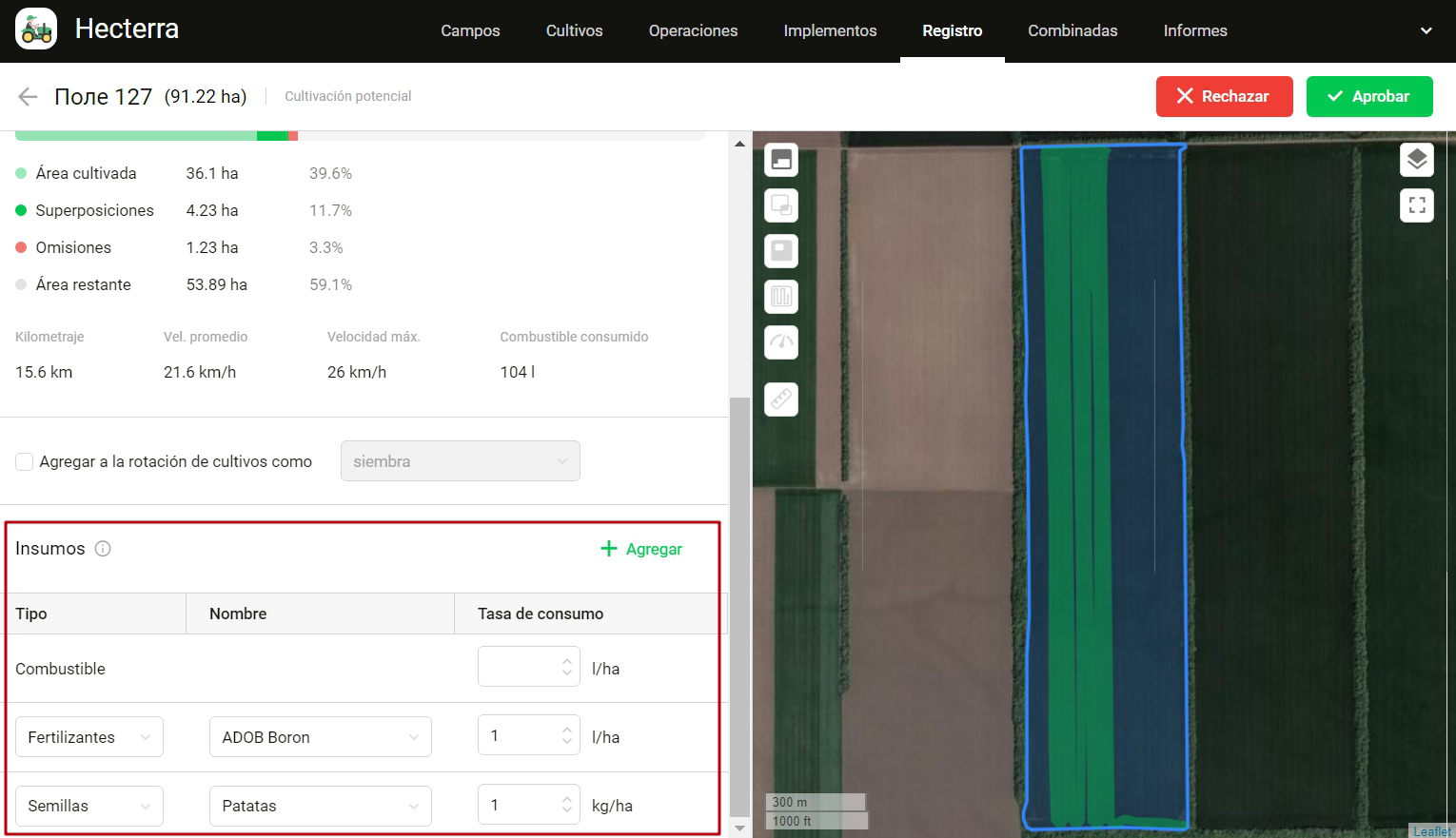
Task: Expand the map to fullscreen
Action: coord(1416,205)
